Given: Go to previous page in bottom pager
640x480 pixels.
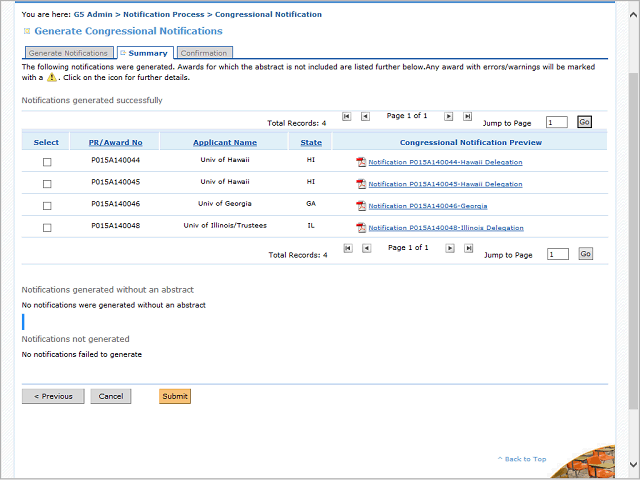Looking at the screenshot, I should pos(366,248).
